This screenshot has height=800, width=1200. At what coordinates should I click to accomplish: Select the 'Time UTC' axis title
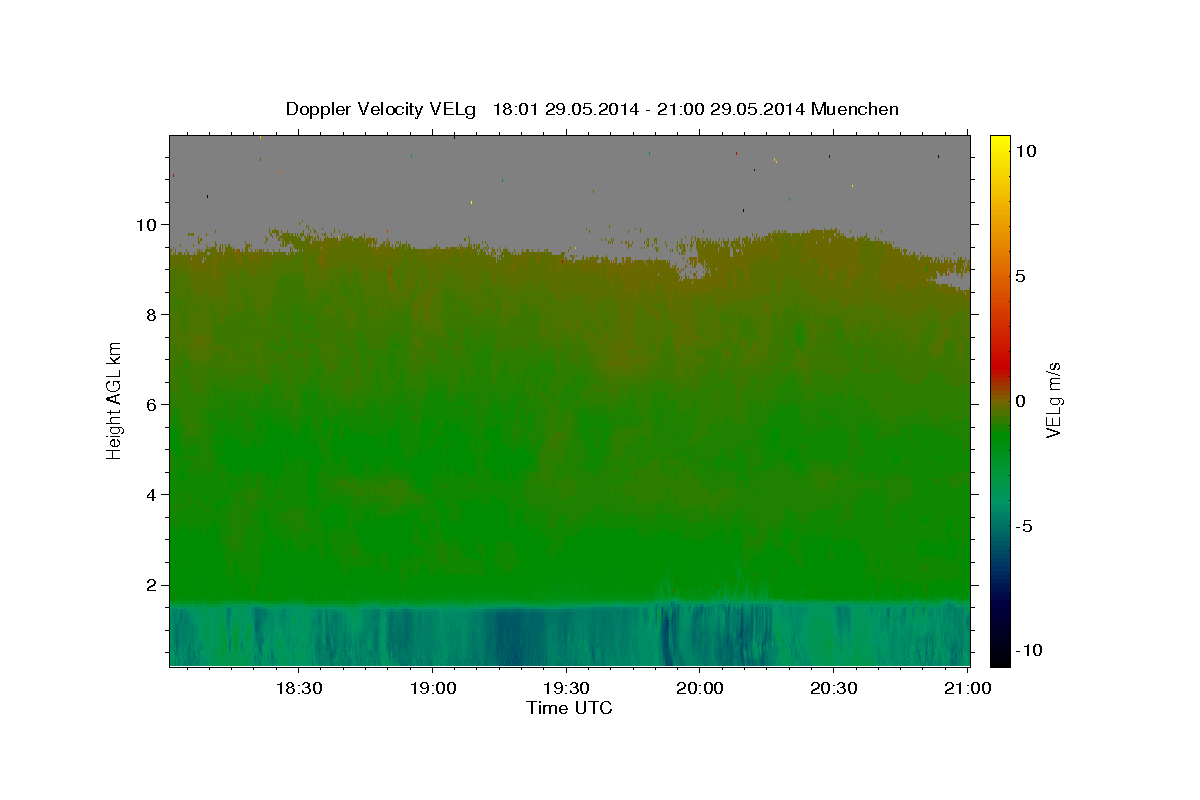point(569,708)
